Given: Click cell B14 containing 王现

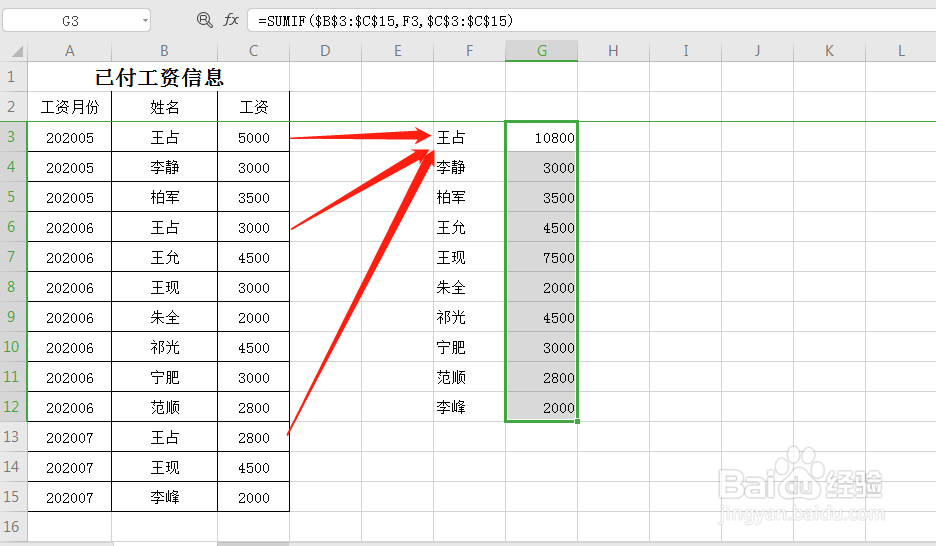Looking at the screenshot, I should coord(165,467).
